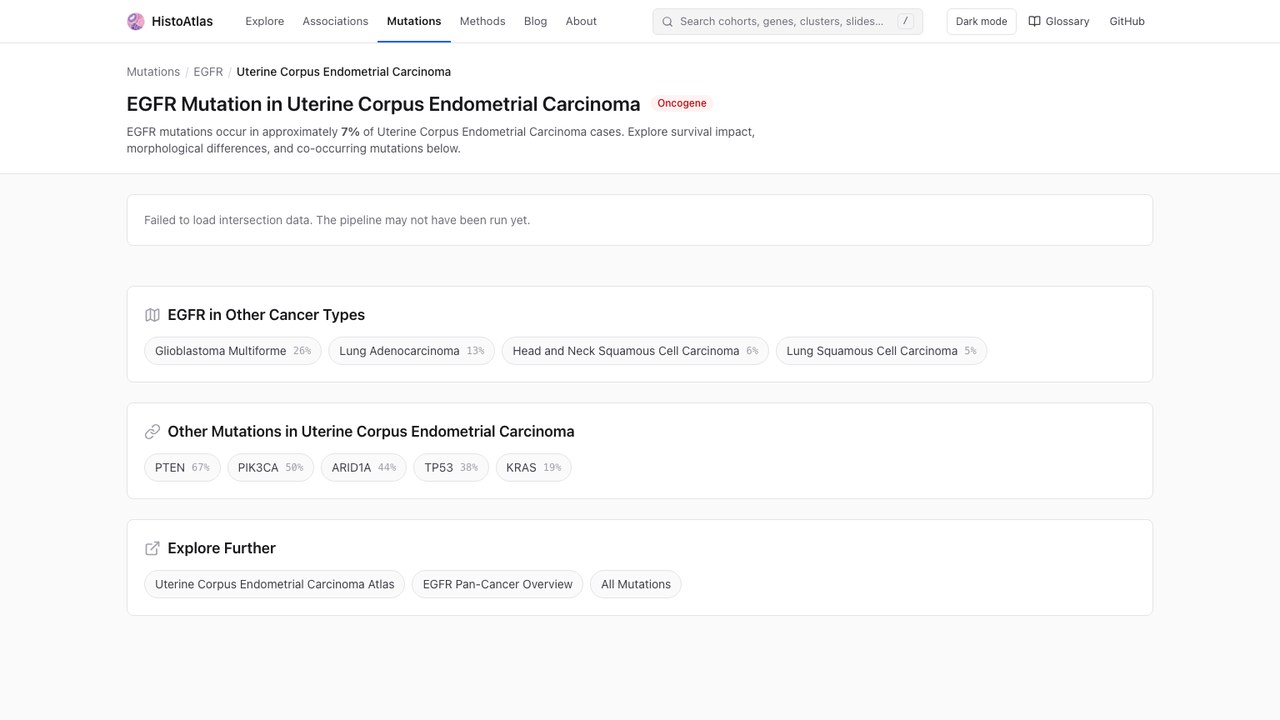Open the Methods nav tab
This screenshot has width=1280, height=720.
tap(482, 21)
